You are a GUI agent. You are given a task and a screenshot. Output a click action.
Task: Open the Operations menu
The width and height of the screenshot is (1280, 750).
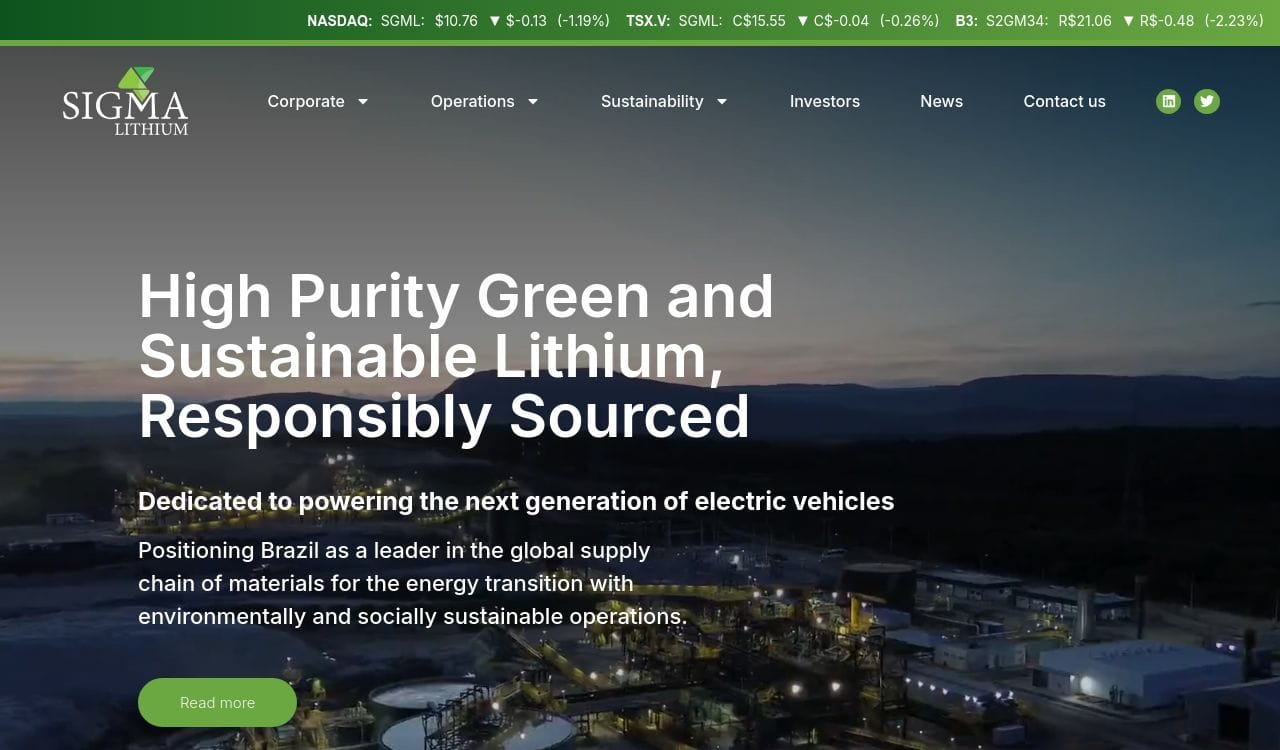tap(472, 101)
